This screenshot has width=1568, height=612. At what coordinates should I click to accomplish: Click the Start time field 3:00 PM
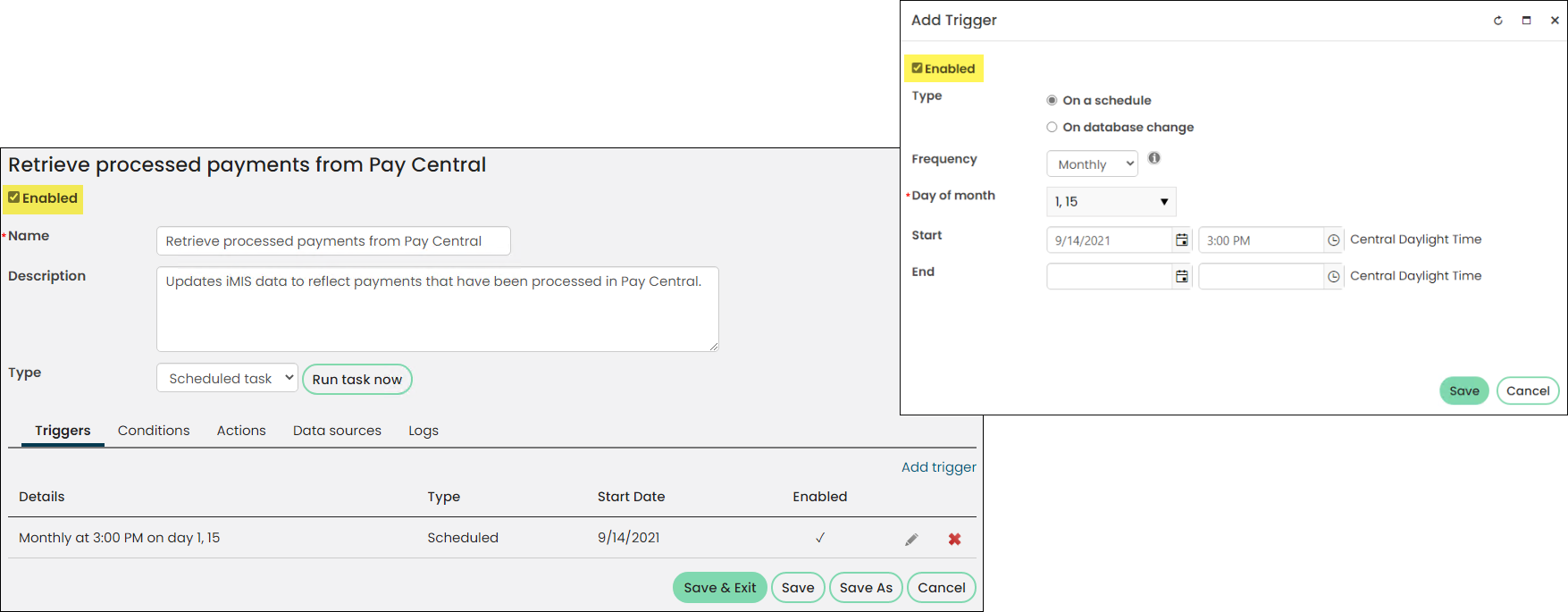tap(1261, 240)
